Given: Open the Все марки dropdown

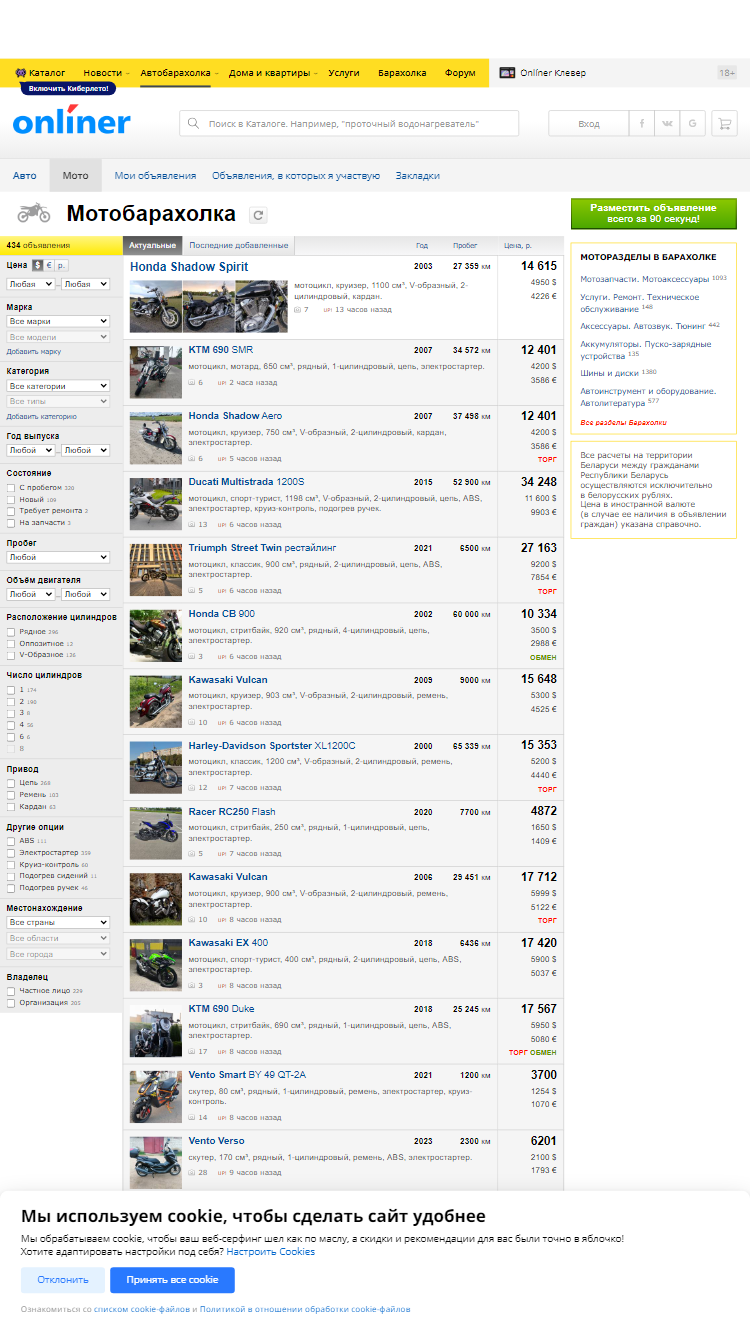Looking at the screenshot, I should click(x=58, y=321).
